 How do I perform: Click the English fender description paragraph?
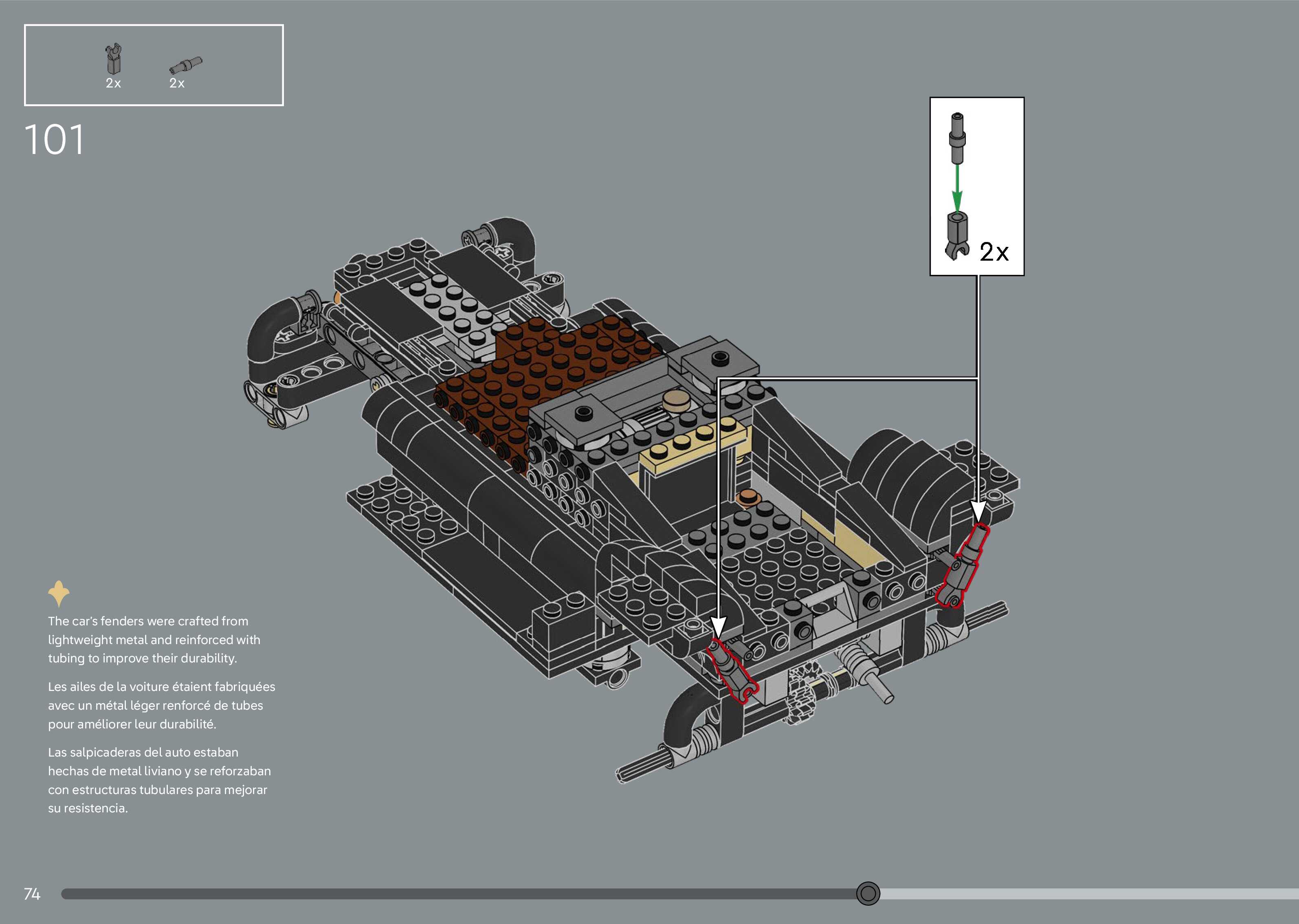coord(154,640)
